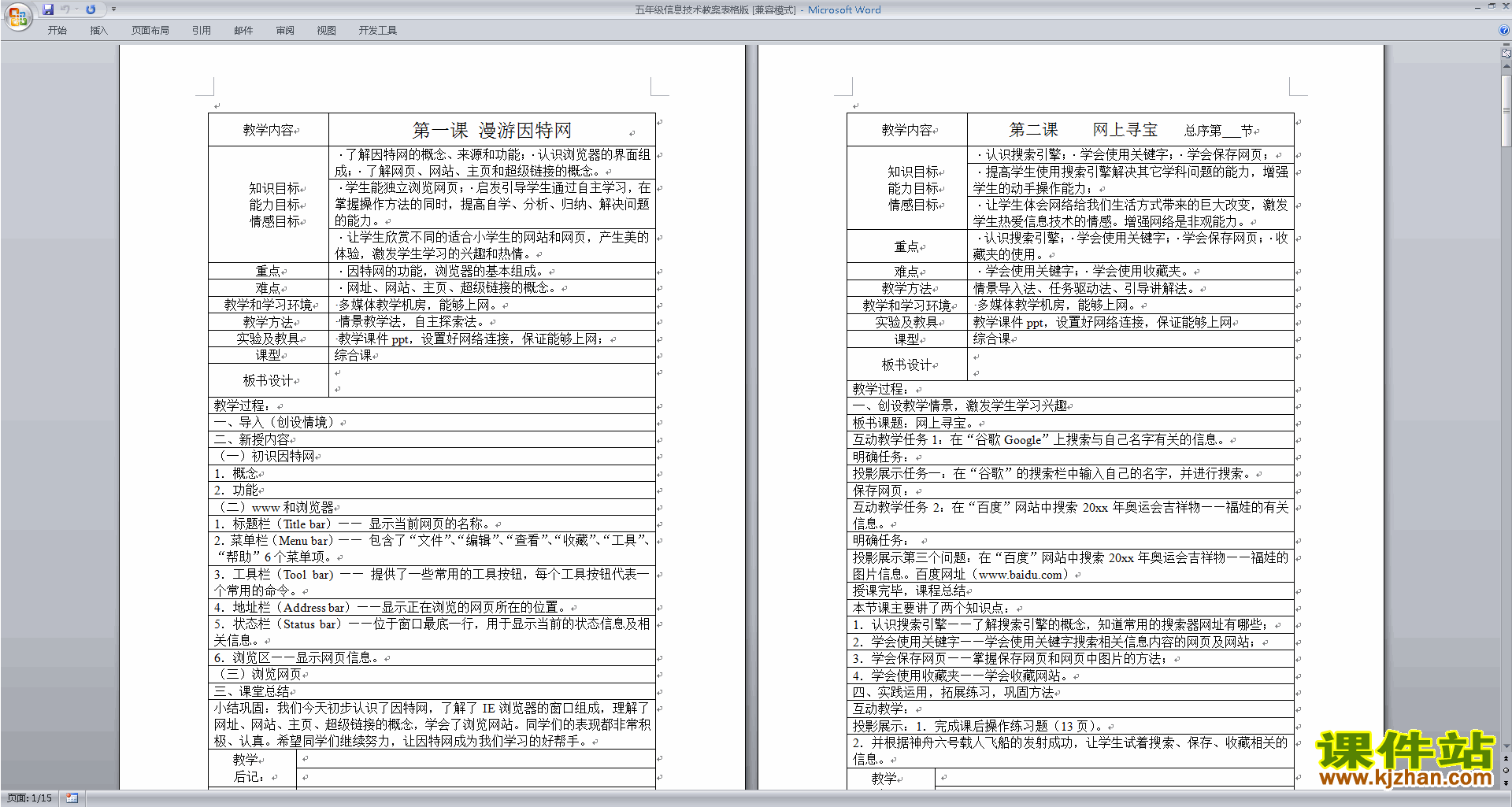Click 教学方法 cell on second page

click(x=907, y=288)
